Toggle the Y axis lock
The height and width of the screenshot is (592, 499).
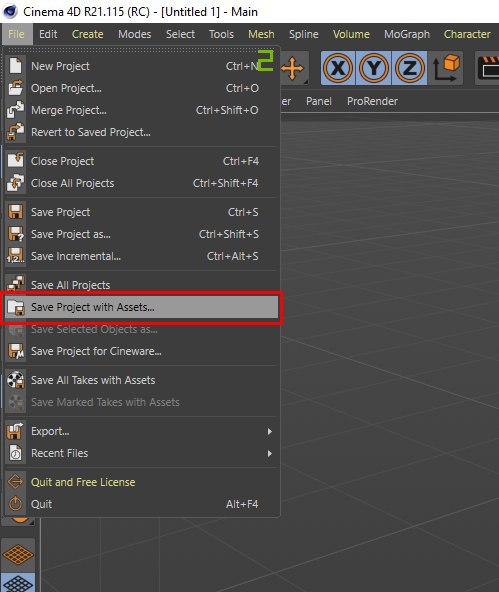[x=374, y=68]
